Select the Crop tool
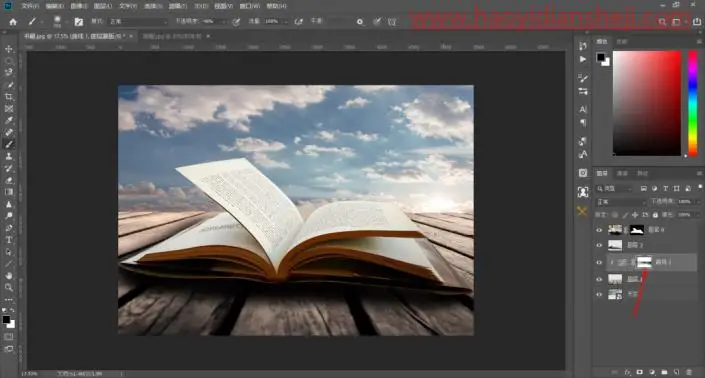The height and width of the screenshot is (378, 705). point(9,97)
